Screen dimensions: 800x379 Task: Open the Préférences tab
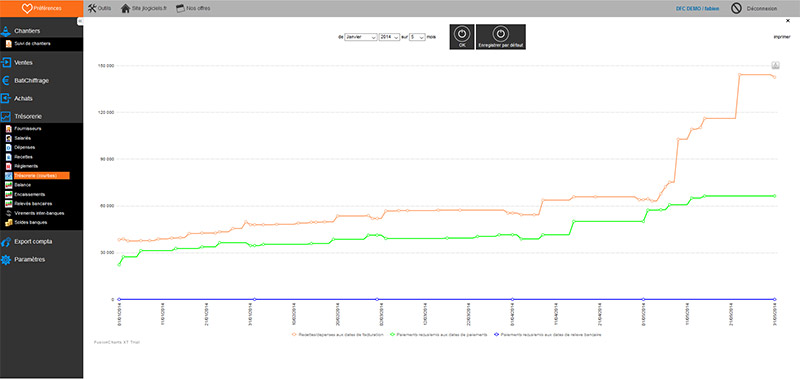pos(41,8)
